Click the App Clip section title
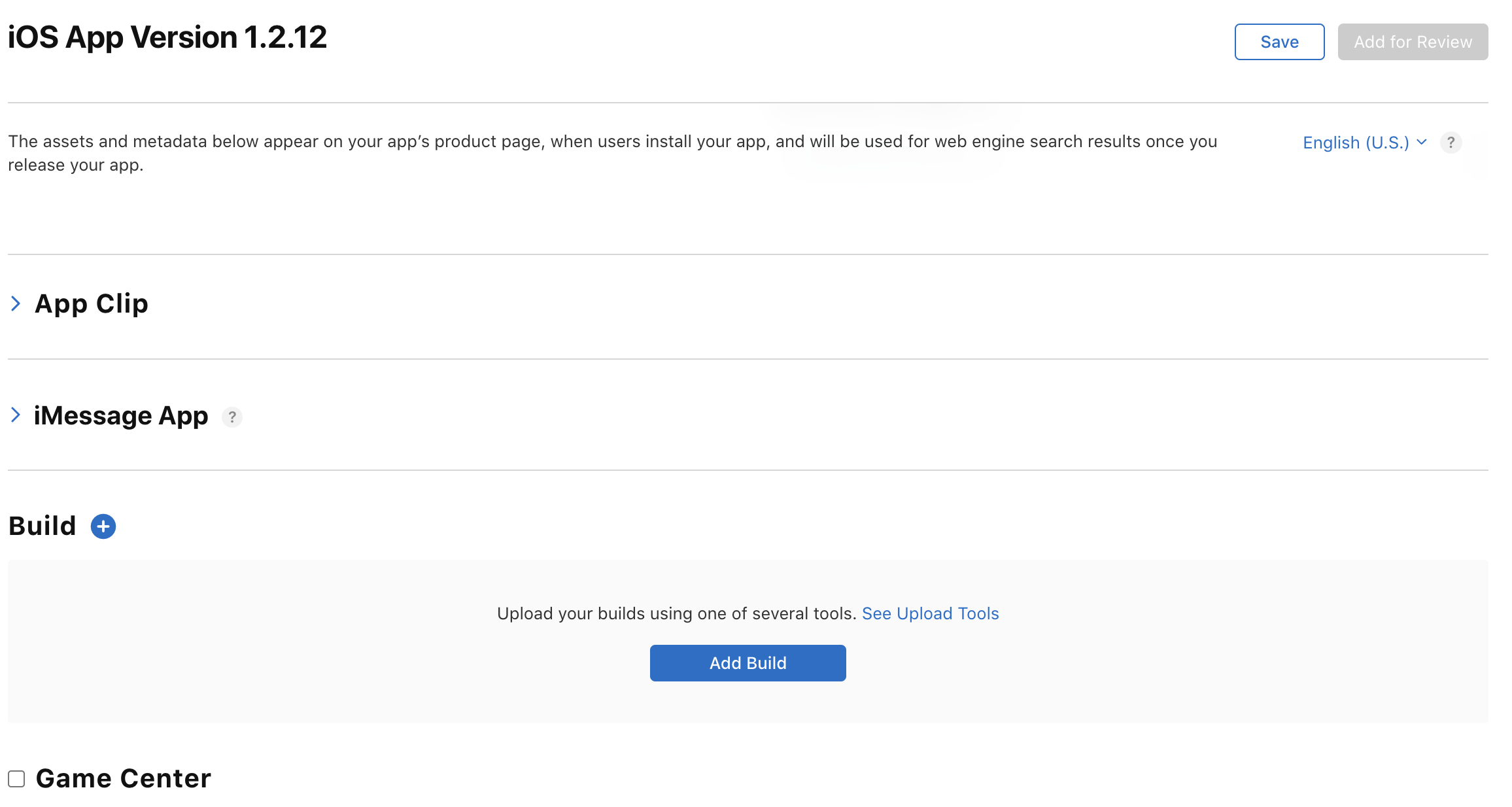Image resolution: width=1512 pixels, height=807 pixels. pyautogui.click(x=92, y=303)
